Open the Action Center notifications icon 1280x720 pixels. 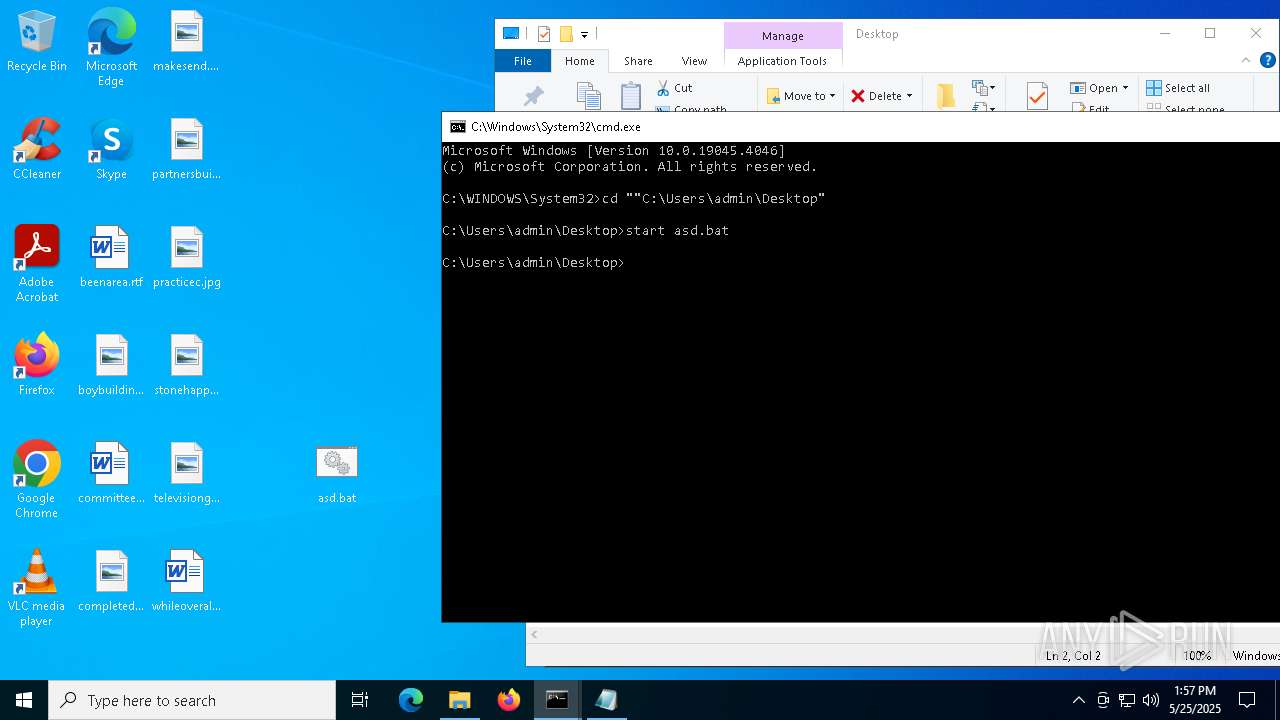(1247, 700)
